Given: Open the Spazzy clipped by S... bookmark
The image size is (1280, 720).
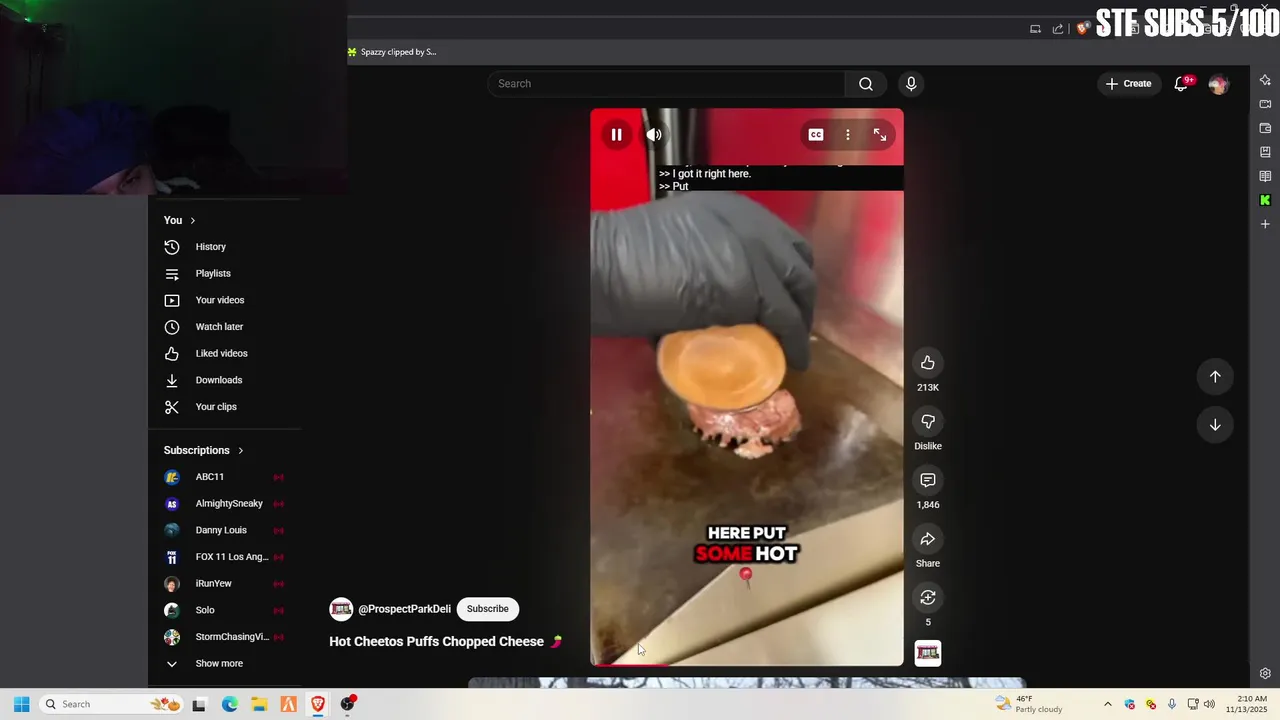Looking at the screenshot, I should click(x=392, y=52).
